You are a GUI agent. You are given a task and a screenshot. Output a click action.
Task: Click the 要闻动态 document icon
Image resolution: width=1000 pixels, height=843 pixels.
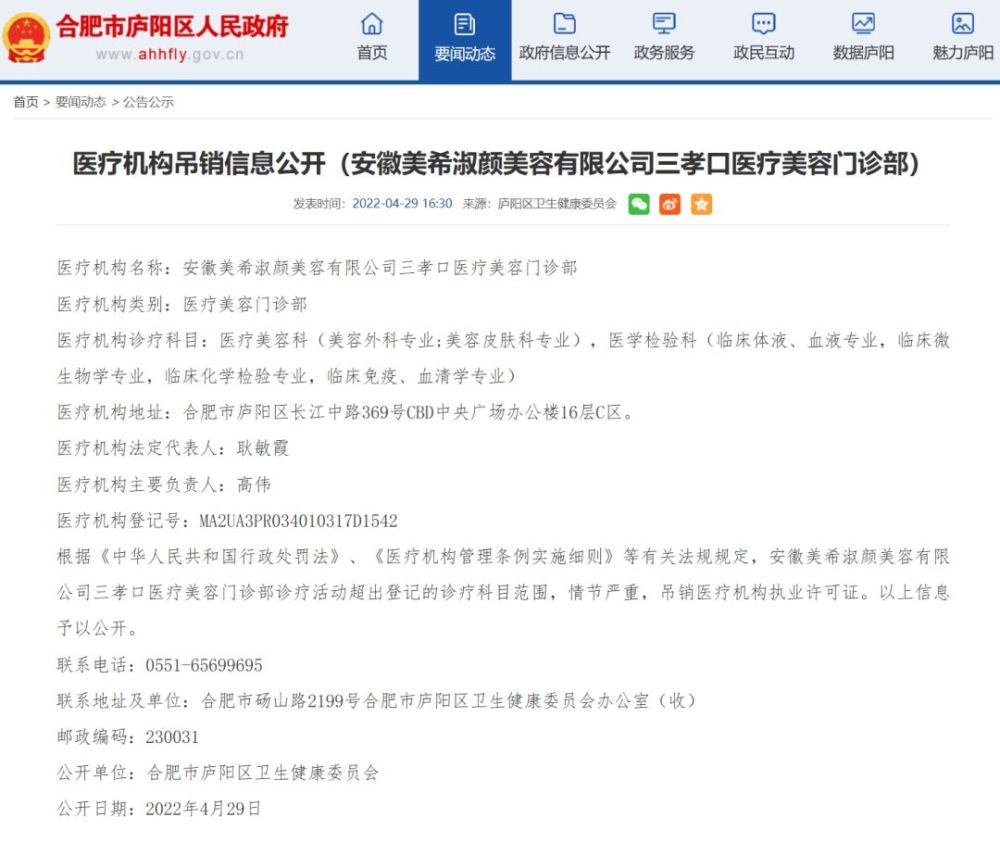(x=464, y=25)
